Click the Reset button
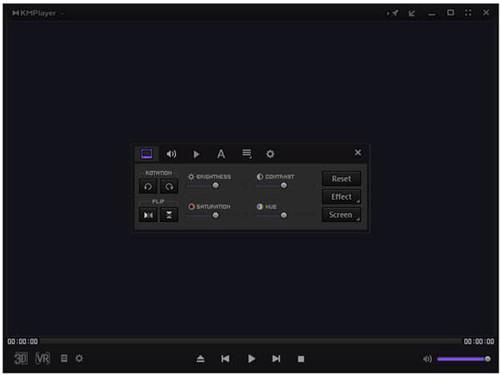Screen dimensions: 500x375 point(341,179)
